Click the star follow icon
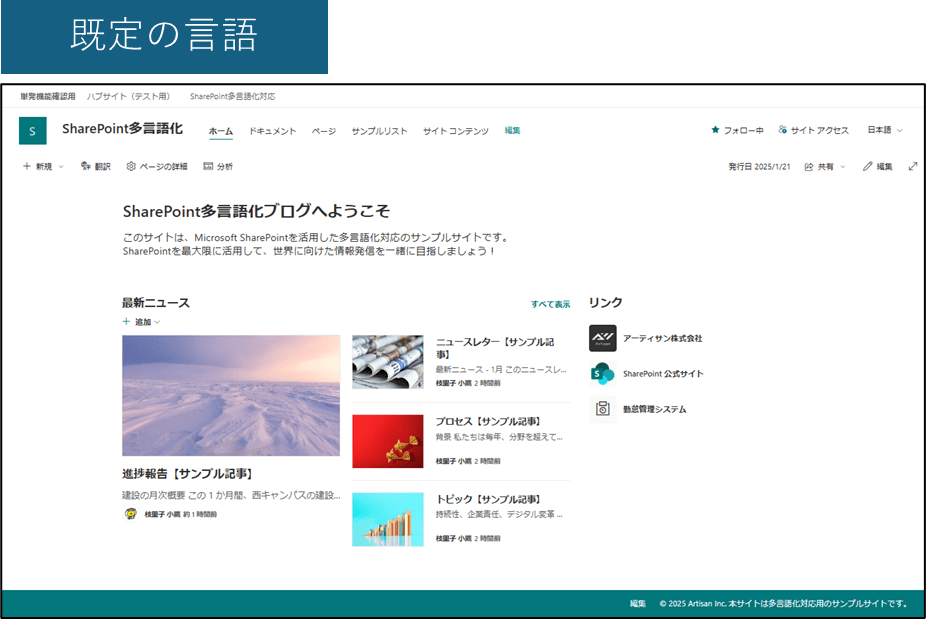The image size is (926, 619). [x=715, y=130]
